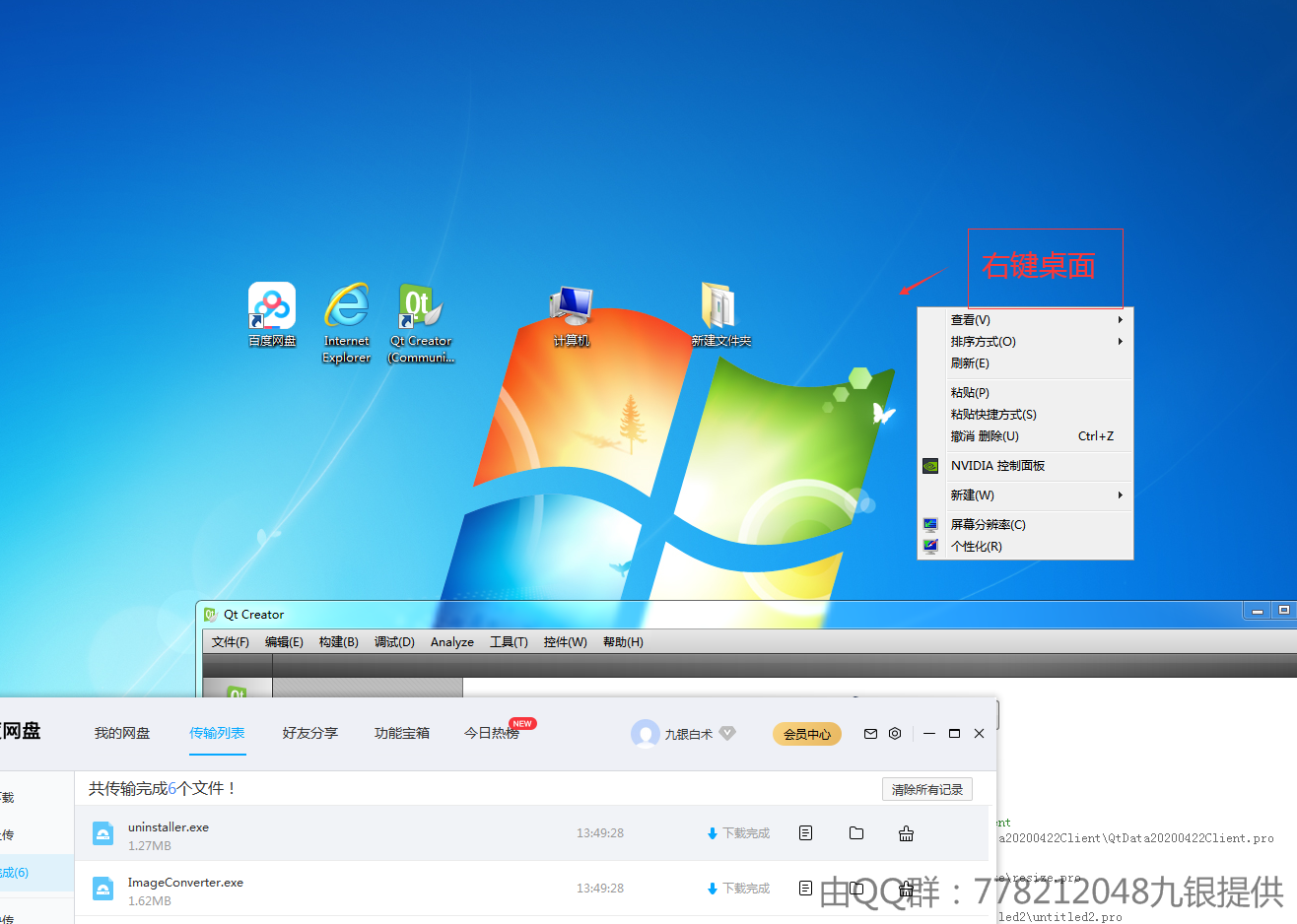Click 粘贴(P) in the context menu
This screenshot has height=924, width=1297.
[x=1025, y=393]
